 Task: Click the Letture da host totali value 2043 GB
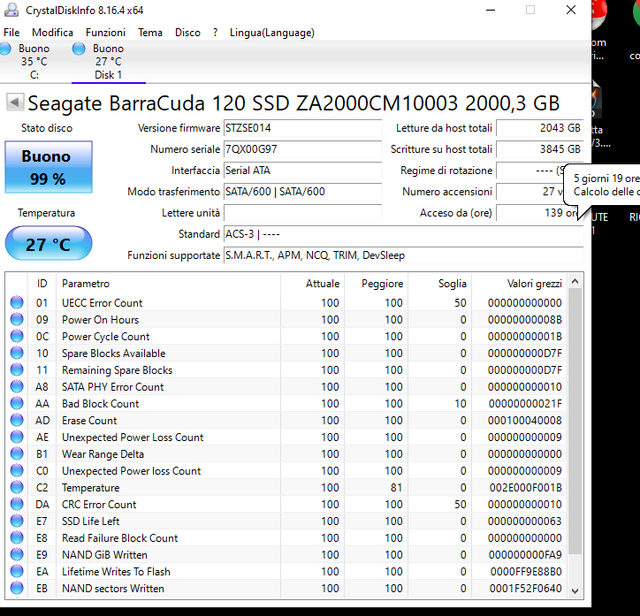(540, 128)
